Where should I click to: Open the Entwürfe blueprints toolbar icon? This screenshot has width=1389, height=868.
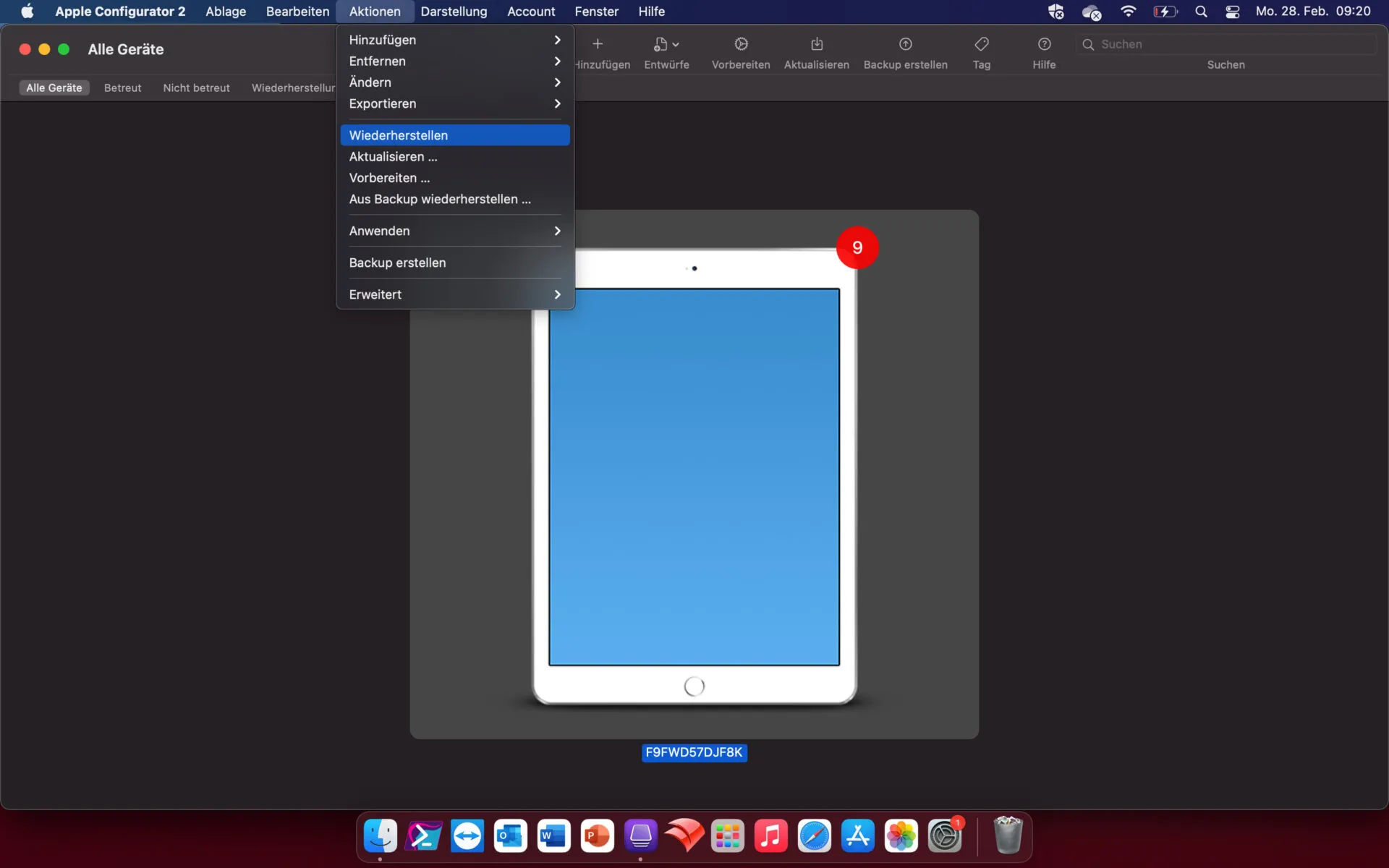pyautogui.click(x=666, y=44)
